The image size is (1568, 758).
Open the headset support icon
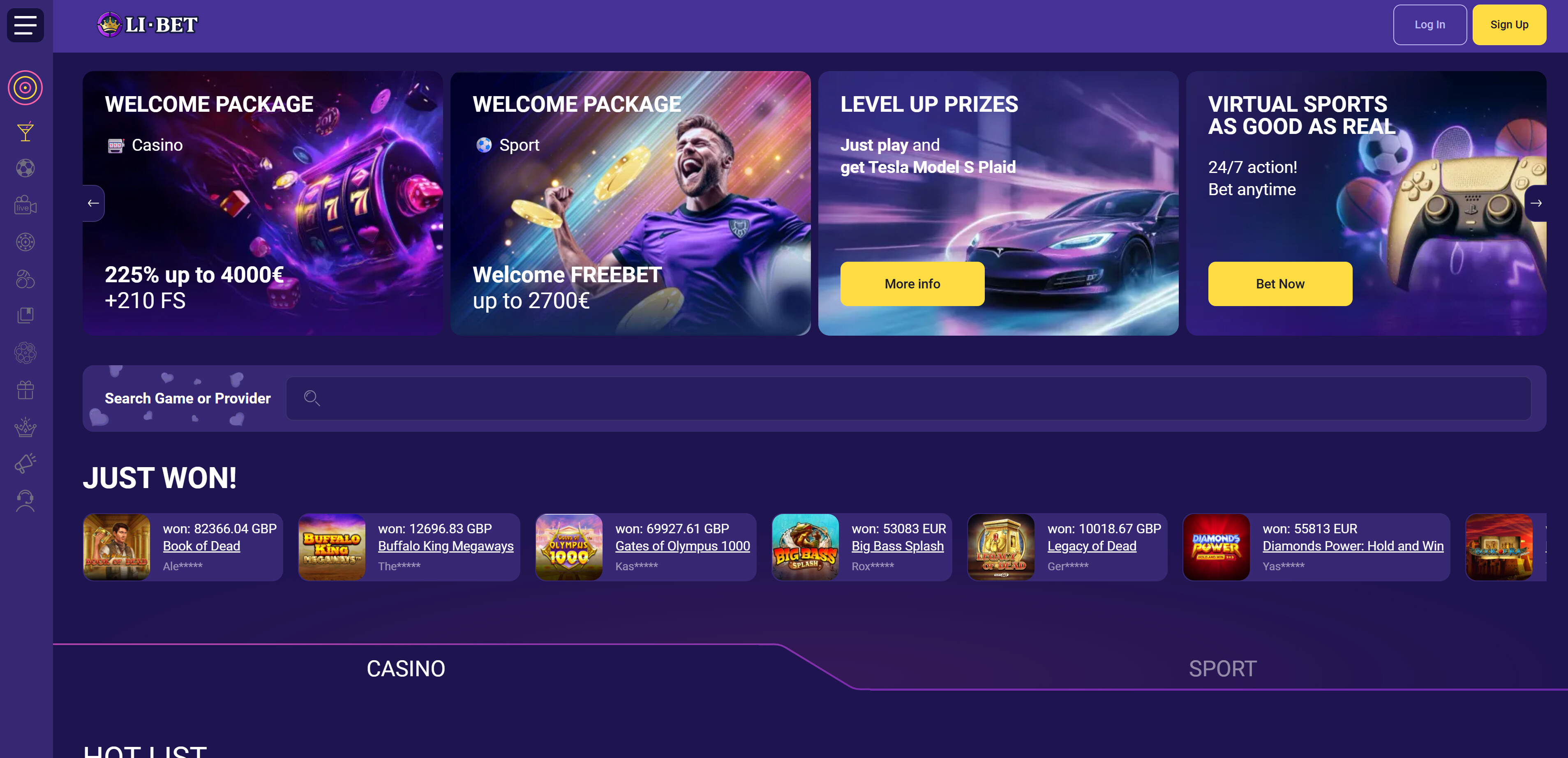click(25, 501)
